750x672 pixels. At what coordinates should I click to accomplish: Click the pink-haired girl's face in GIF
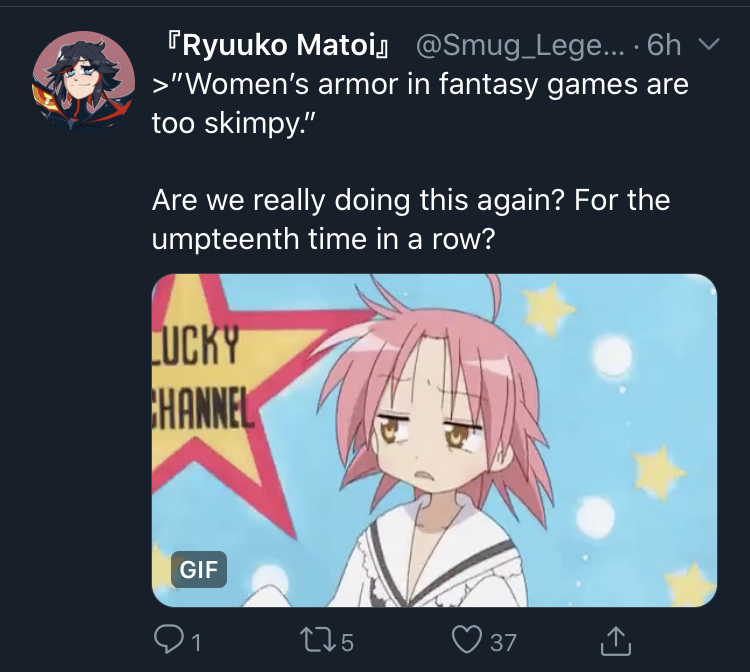tap(430, 430)
